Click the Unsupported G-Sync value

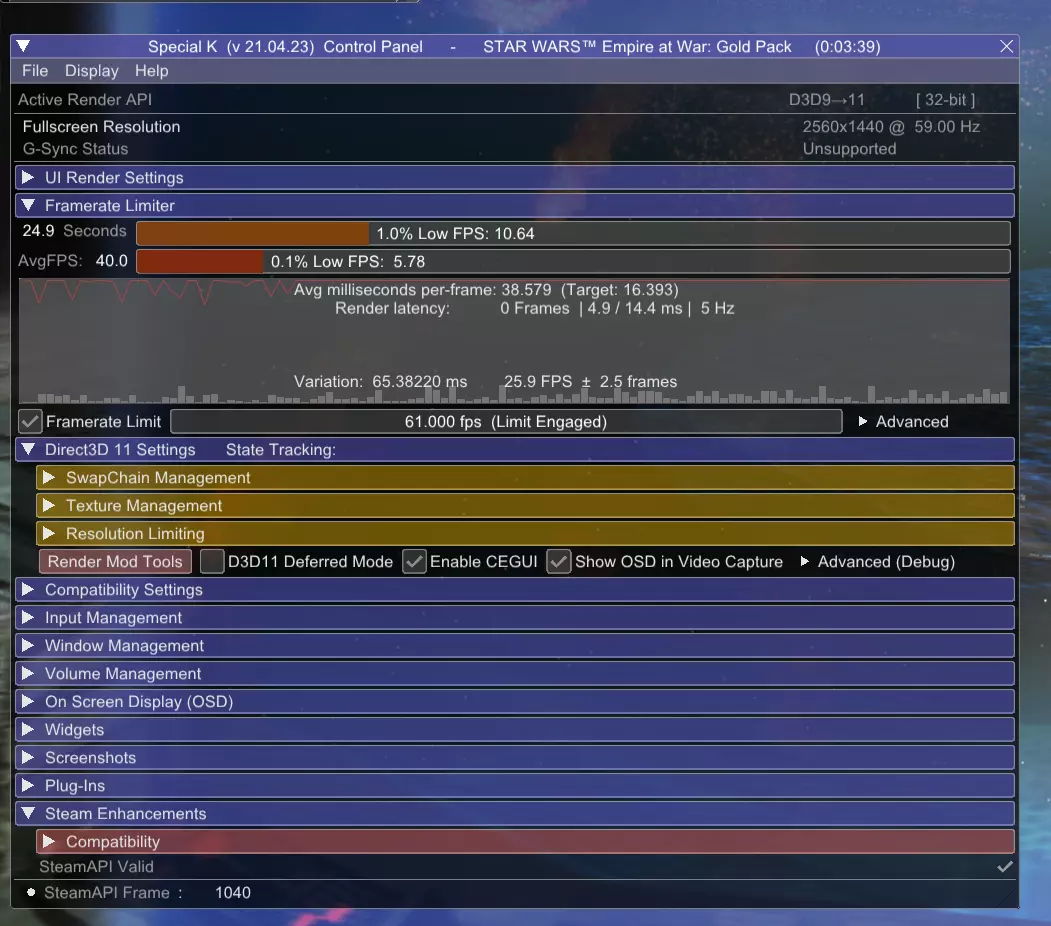(849, 149)
